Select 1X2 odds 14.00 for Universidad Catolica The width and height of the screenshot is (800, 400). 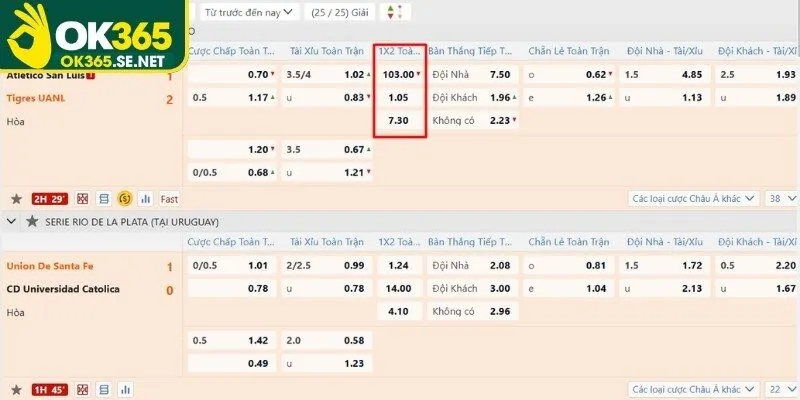[x=400, y=288]
